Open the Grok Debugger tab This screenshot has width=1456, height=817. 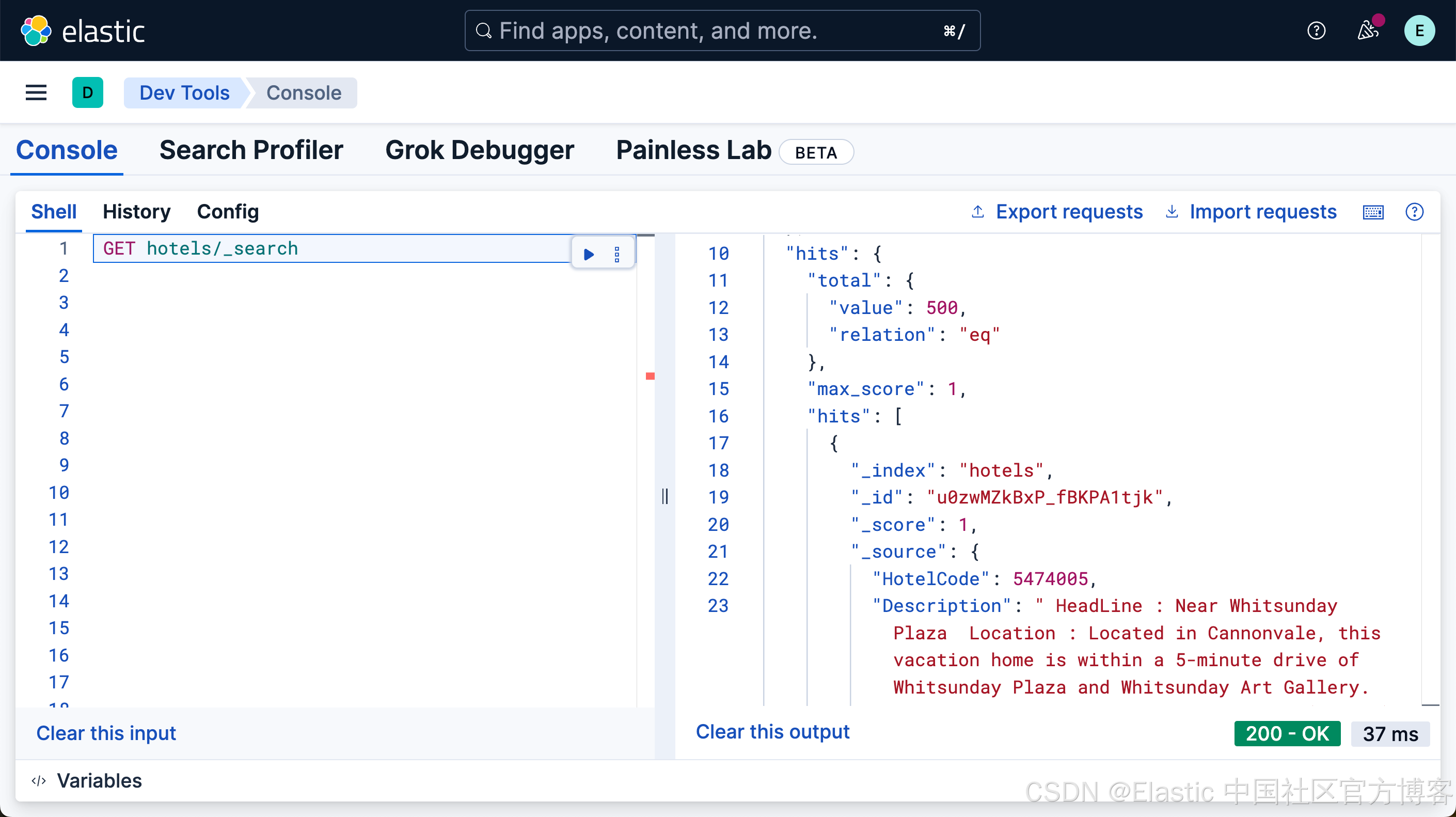point(479,150)
